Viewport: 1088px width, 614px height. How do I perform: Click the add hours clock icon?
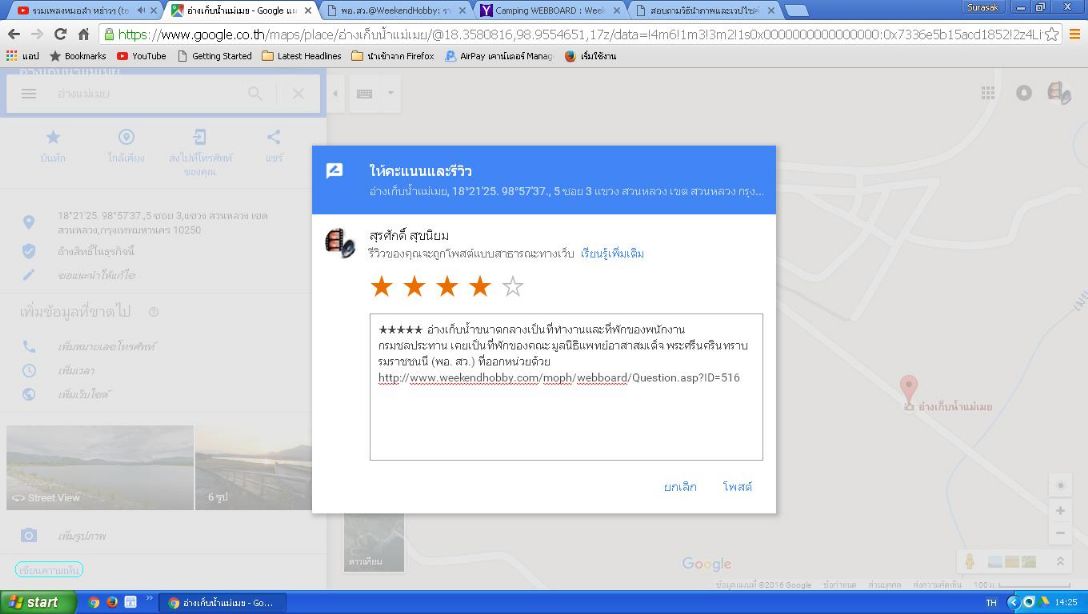pyautogui.click(x=28, y=370)
